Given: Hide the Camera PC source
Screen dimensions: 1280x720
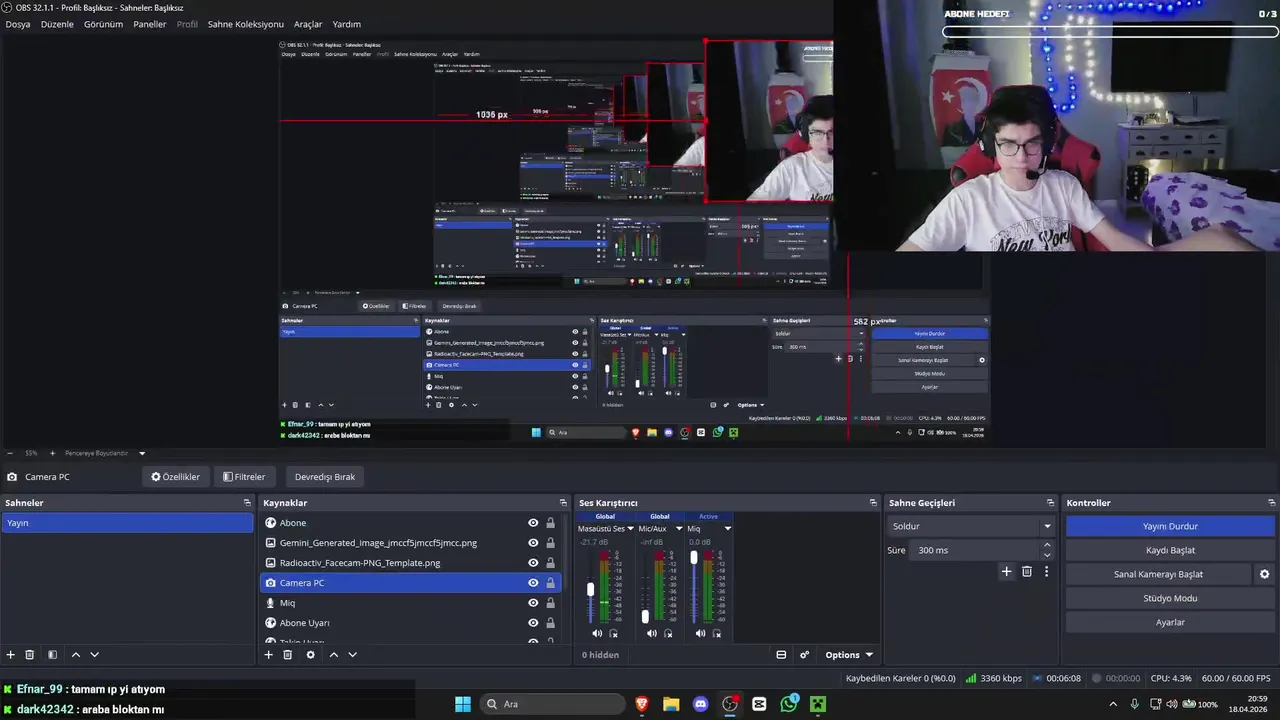Looking at the screenshot, I should pyautogui.click(x=533, y=583).
